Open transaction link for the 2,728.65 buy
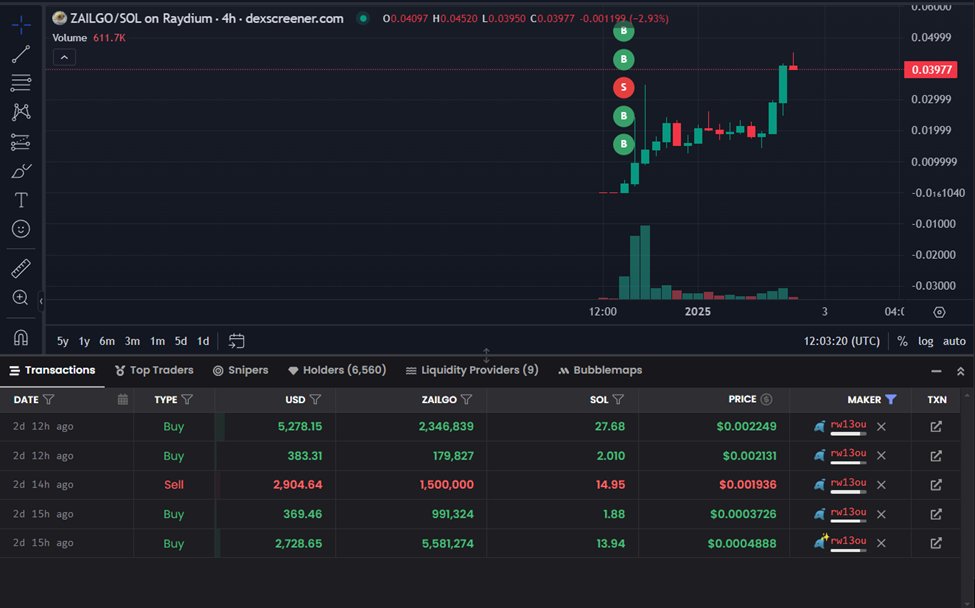 [936, 543]
